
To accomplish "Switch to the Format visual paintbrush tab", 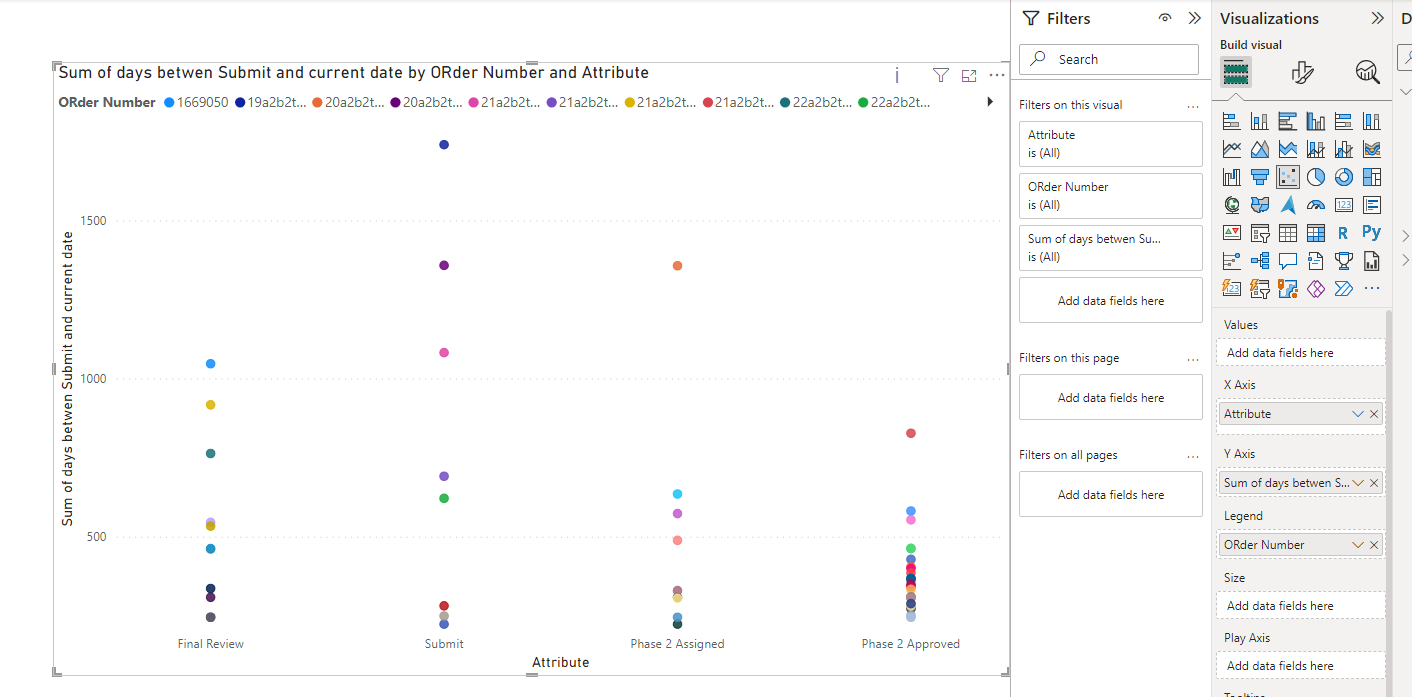I will click(1302, 72).
